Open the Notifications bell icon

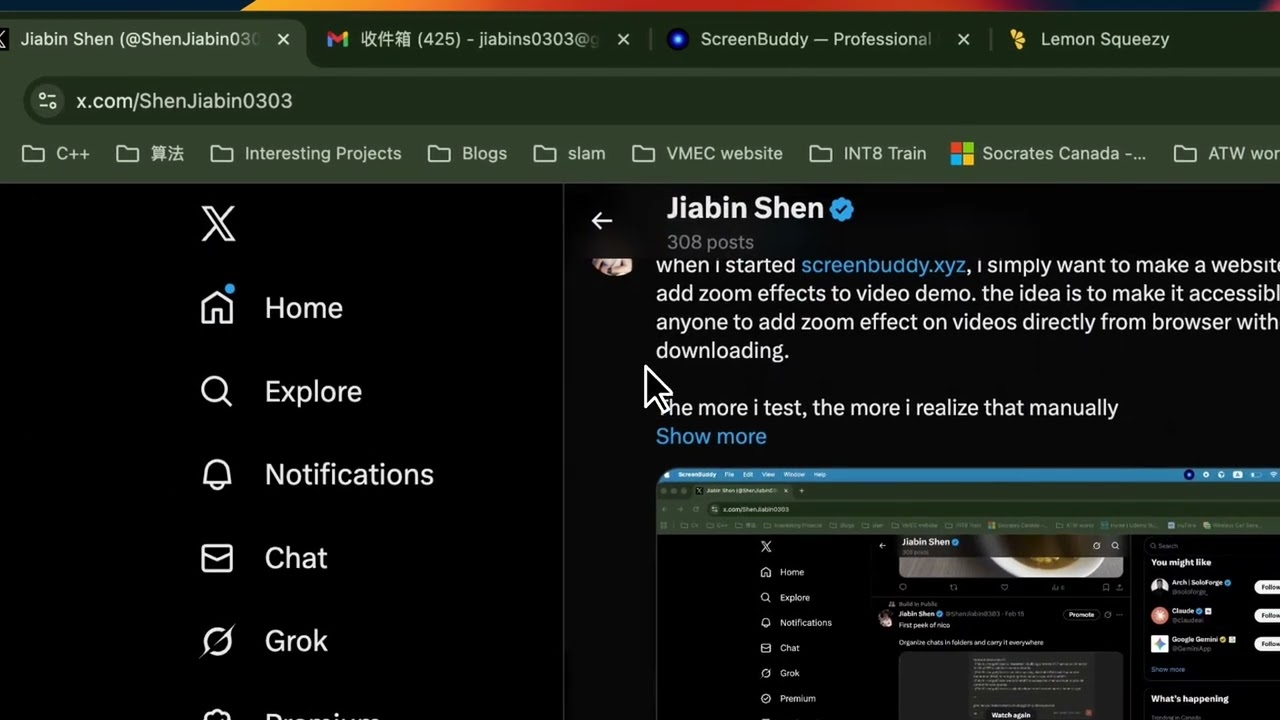(x=217, y=474)
